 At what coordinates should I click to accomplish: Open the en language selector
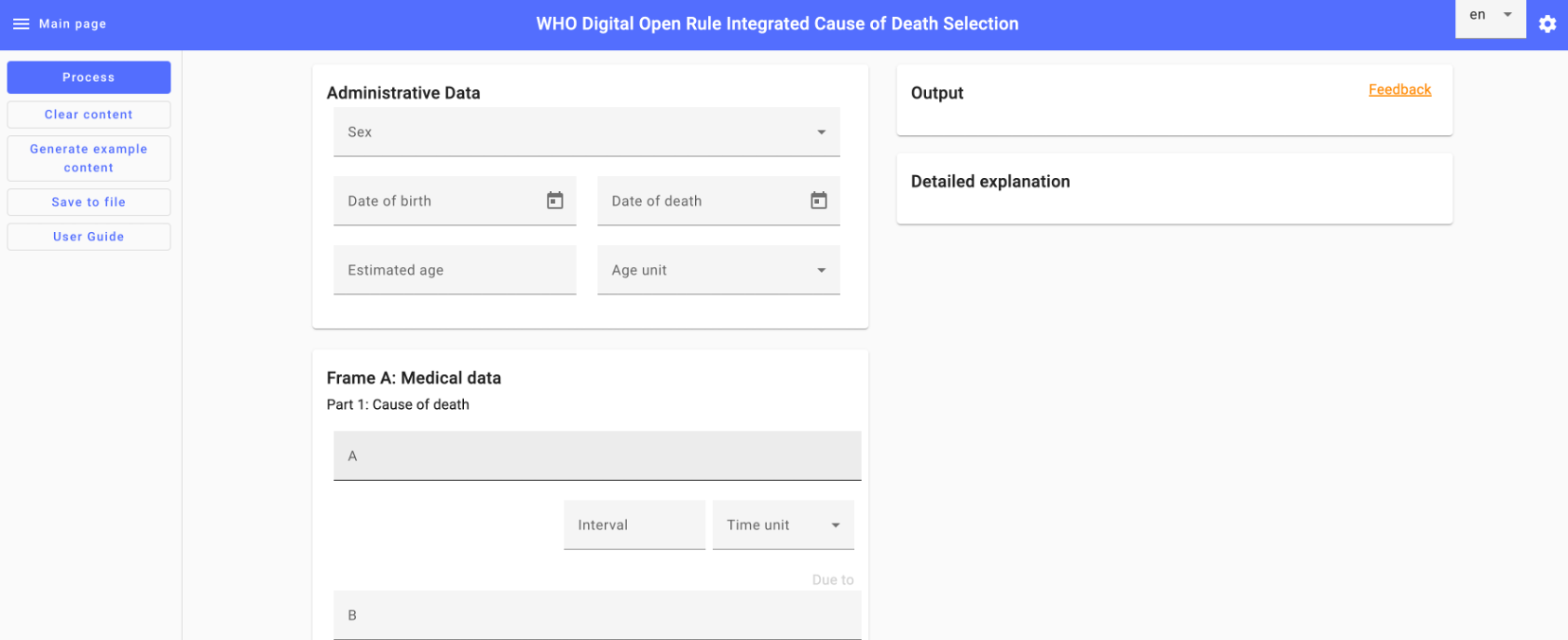tap(1490, 16)
